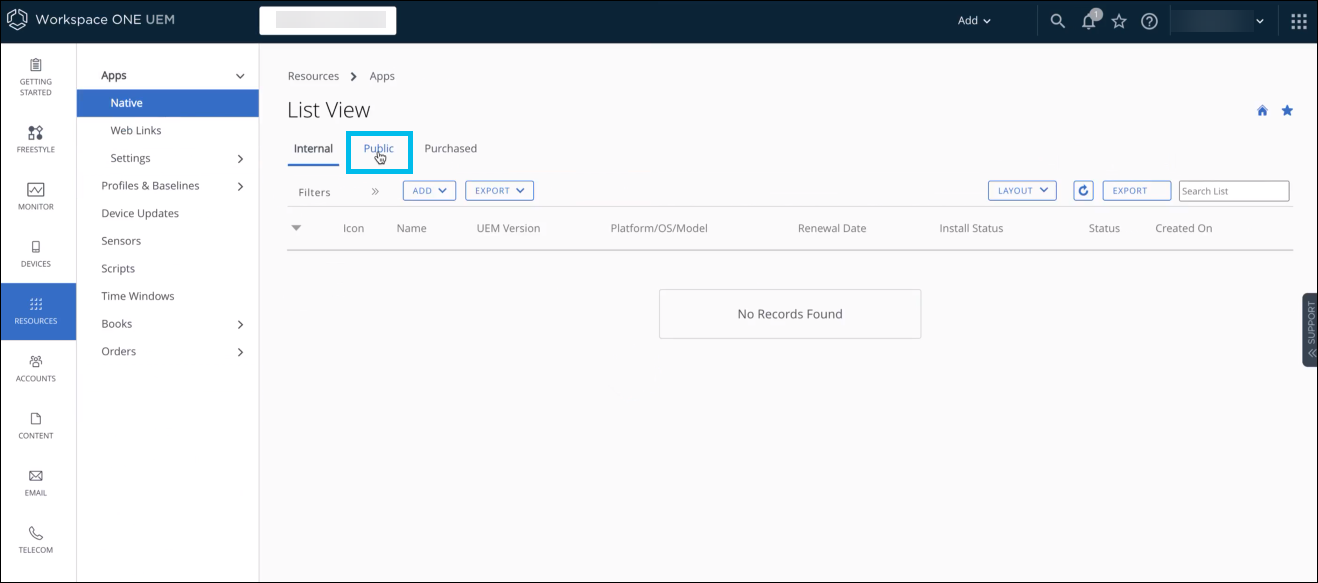Open Sensors menu item

[121, 241]
